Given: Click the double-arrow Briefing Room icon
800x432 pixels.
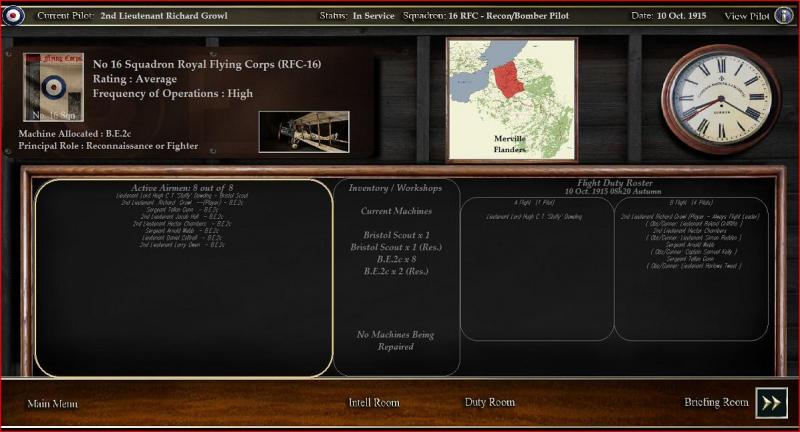Looking at the screenshot, I should pyautogui.click(x=771, y=403).
